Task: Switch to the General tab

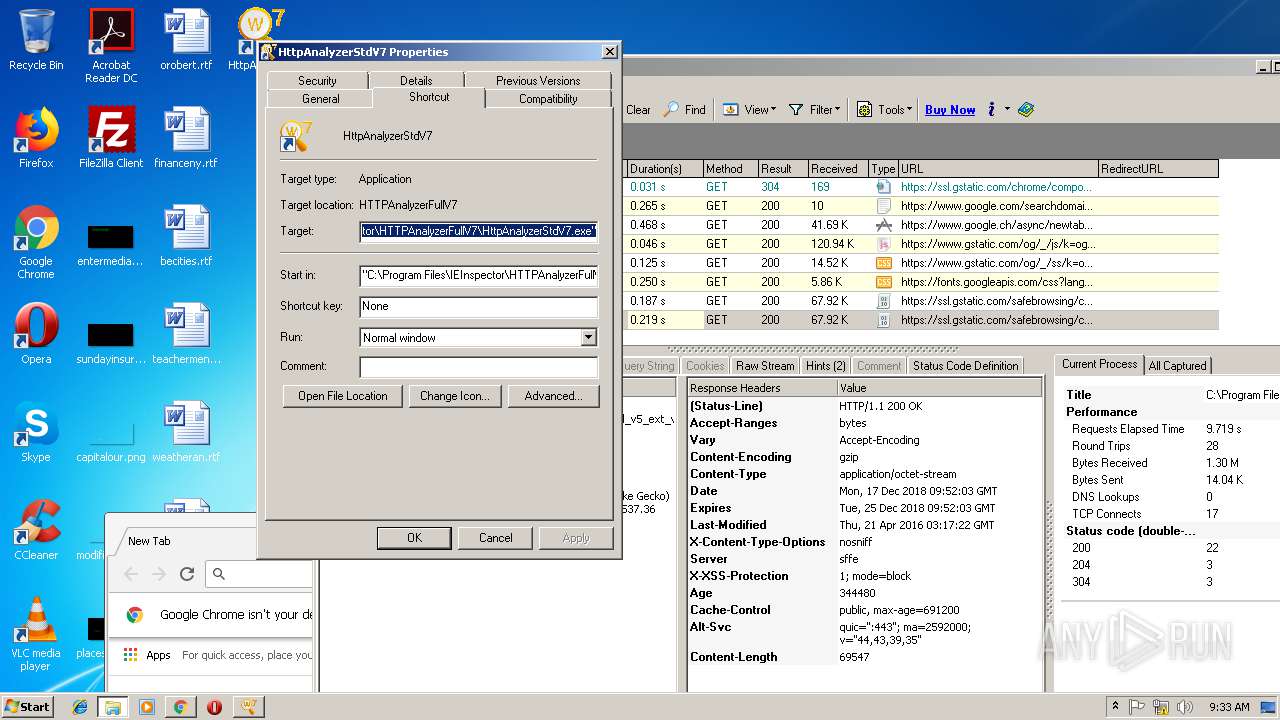Action: [x=321, y=98]
